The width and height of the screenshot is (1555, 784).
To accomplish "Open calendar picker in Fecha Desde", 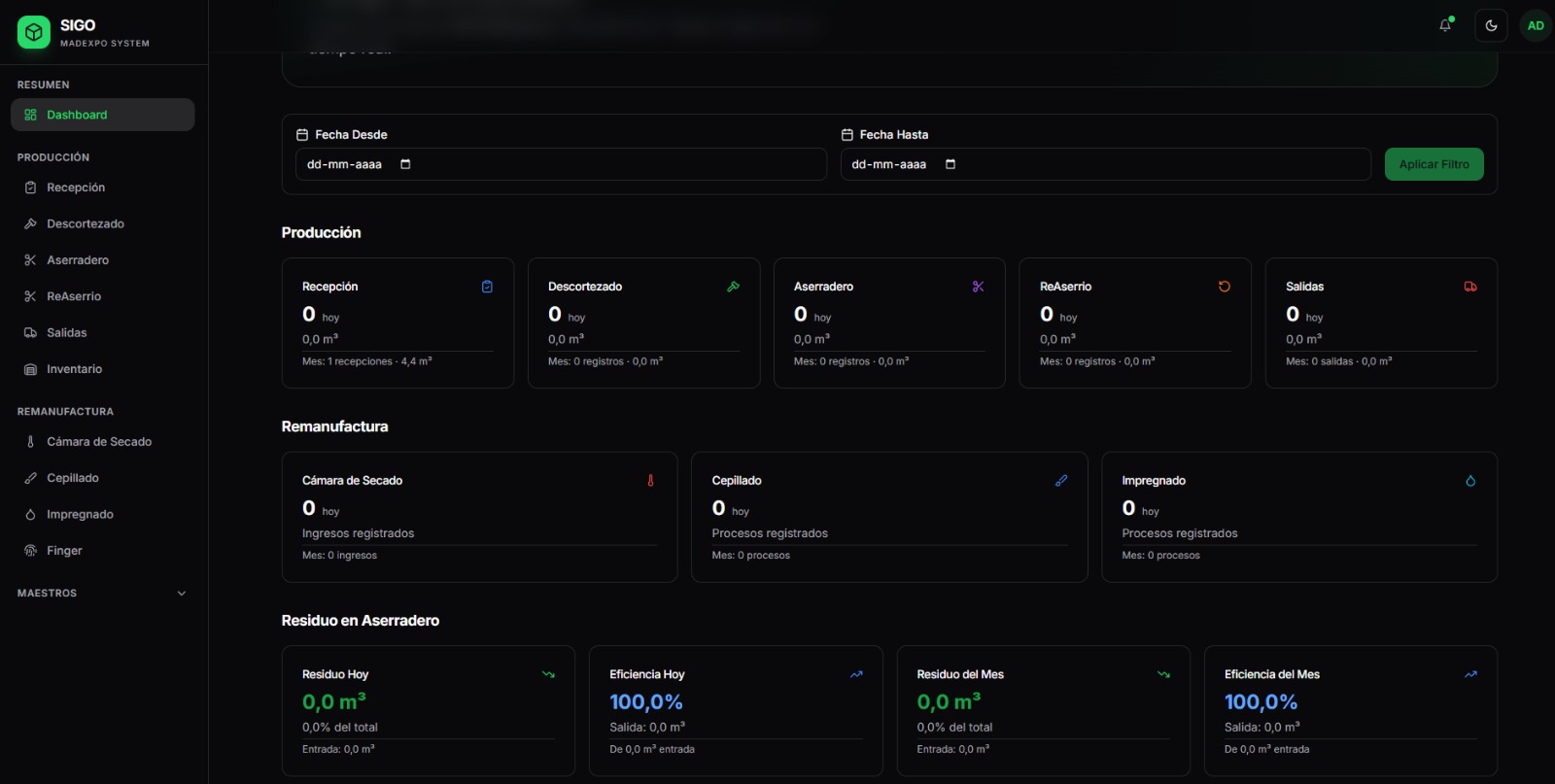I will (x=405, y=164).
